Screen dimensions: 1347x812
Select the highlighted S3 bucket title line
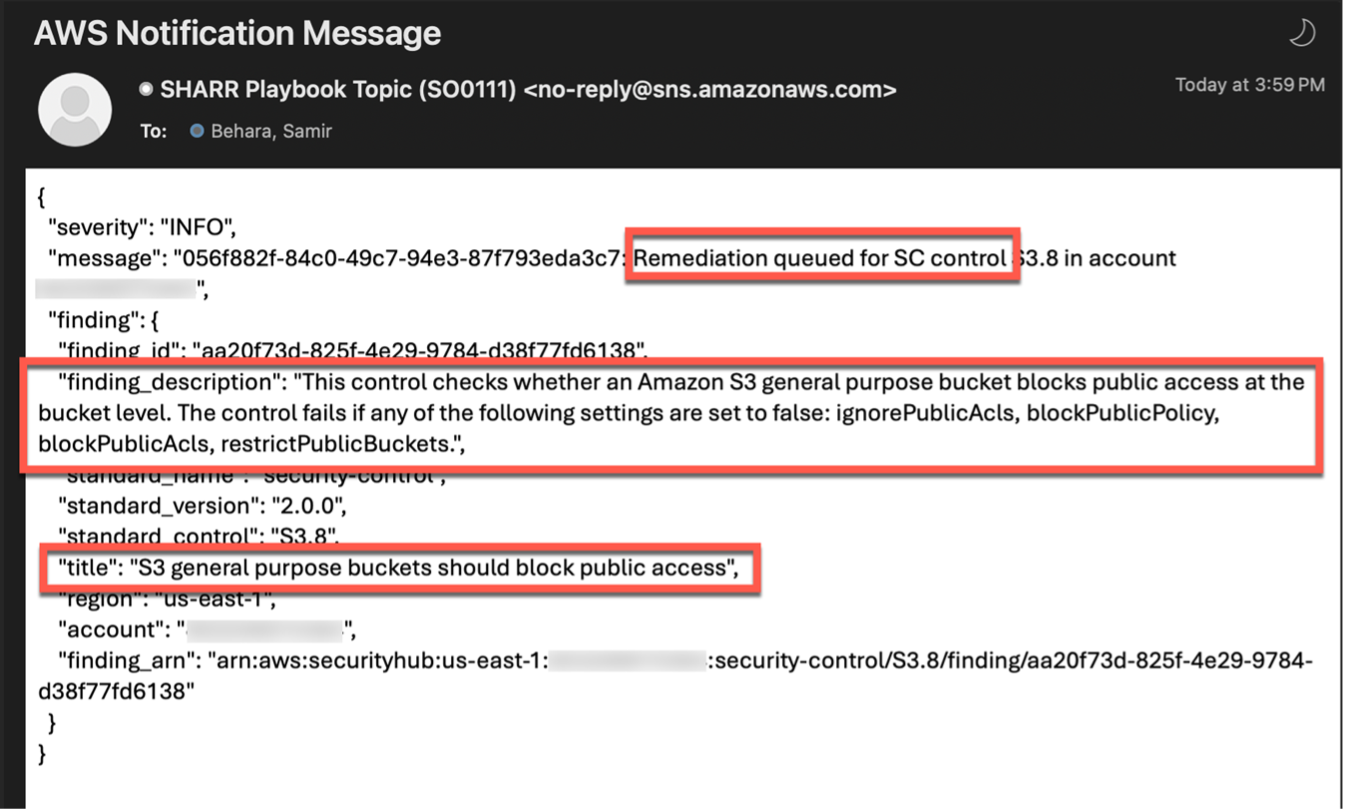pyautogui.click(x=399, y=567)
